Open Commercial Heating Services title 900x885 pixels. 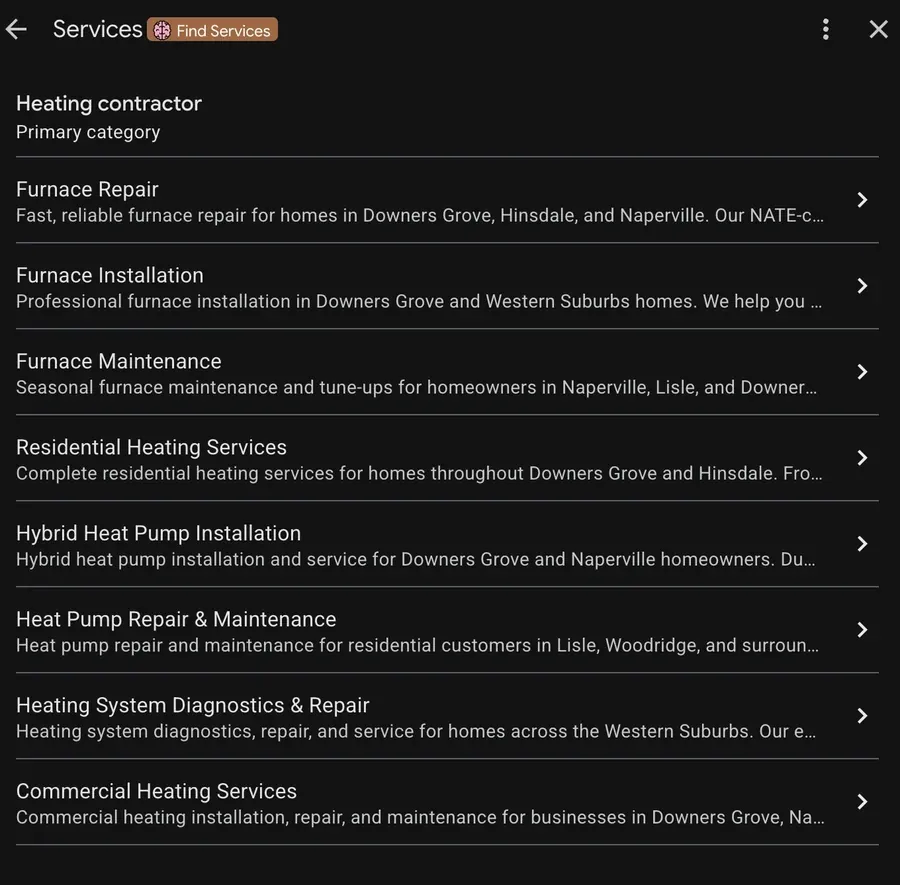[157, 791]
